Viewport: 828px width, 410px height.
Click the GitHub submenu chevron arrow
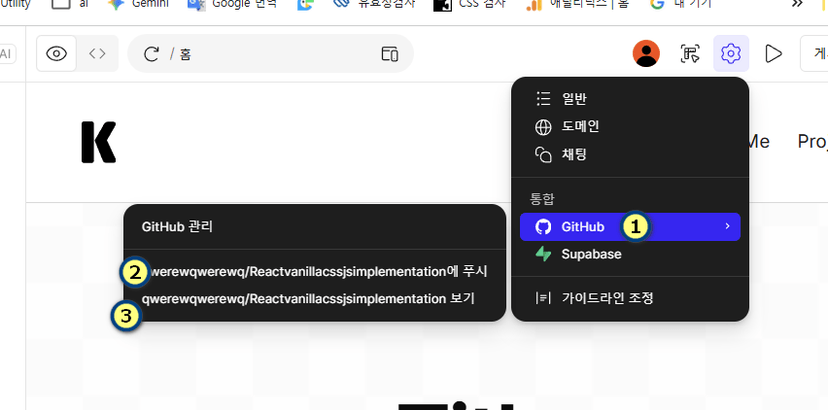727,227
